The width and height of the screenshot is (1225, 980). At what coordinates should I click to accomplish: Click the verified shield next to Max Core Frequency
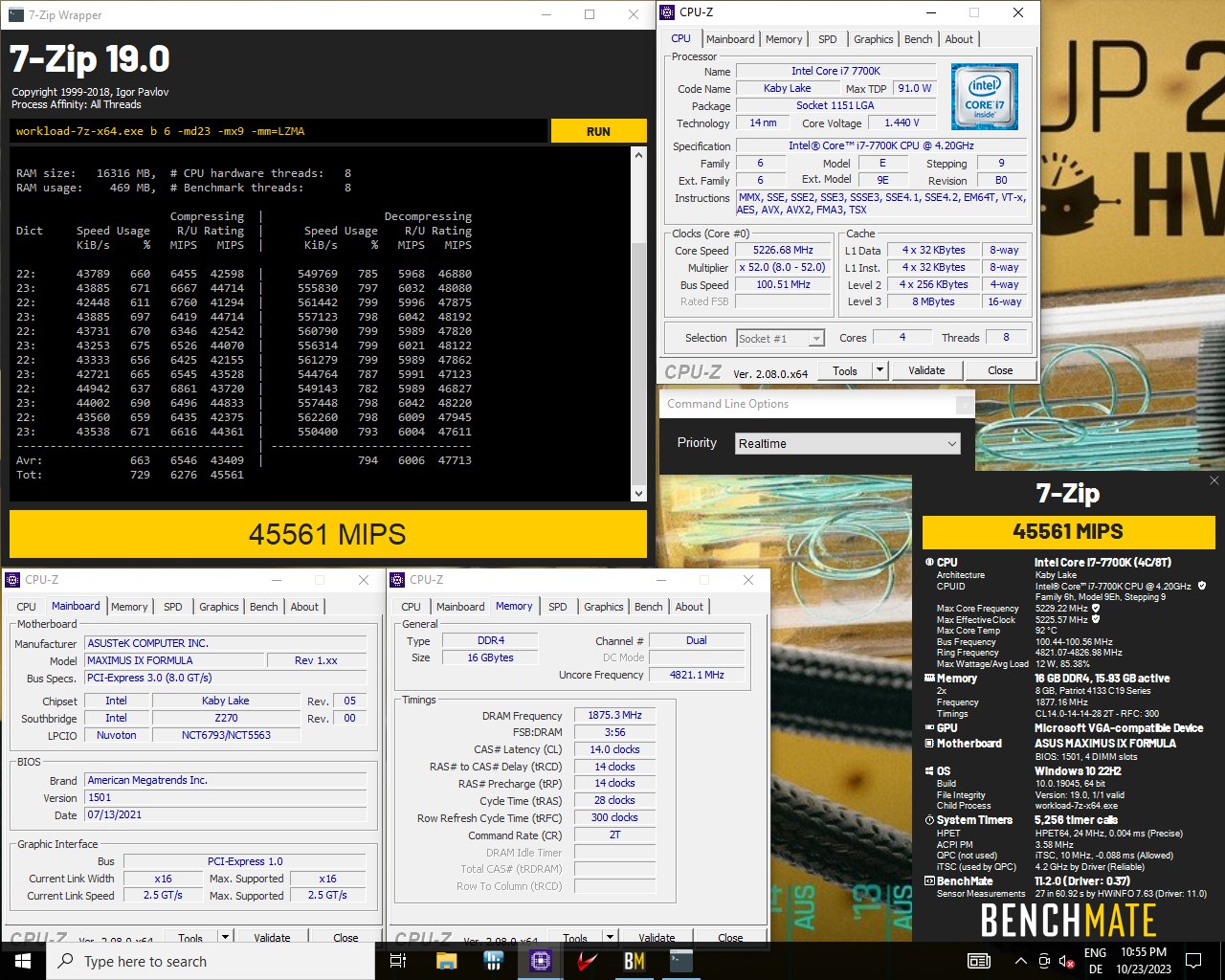pos(1096,609)
